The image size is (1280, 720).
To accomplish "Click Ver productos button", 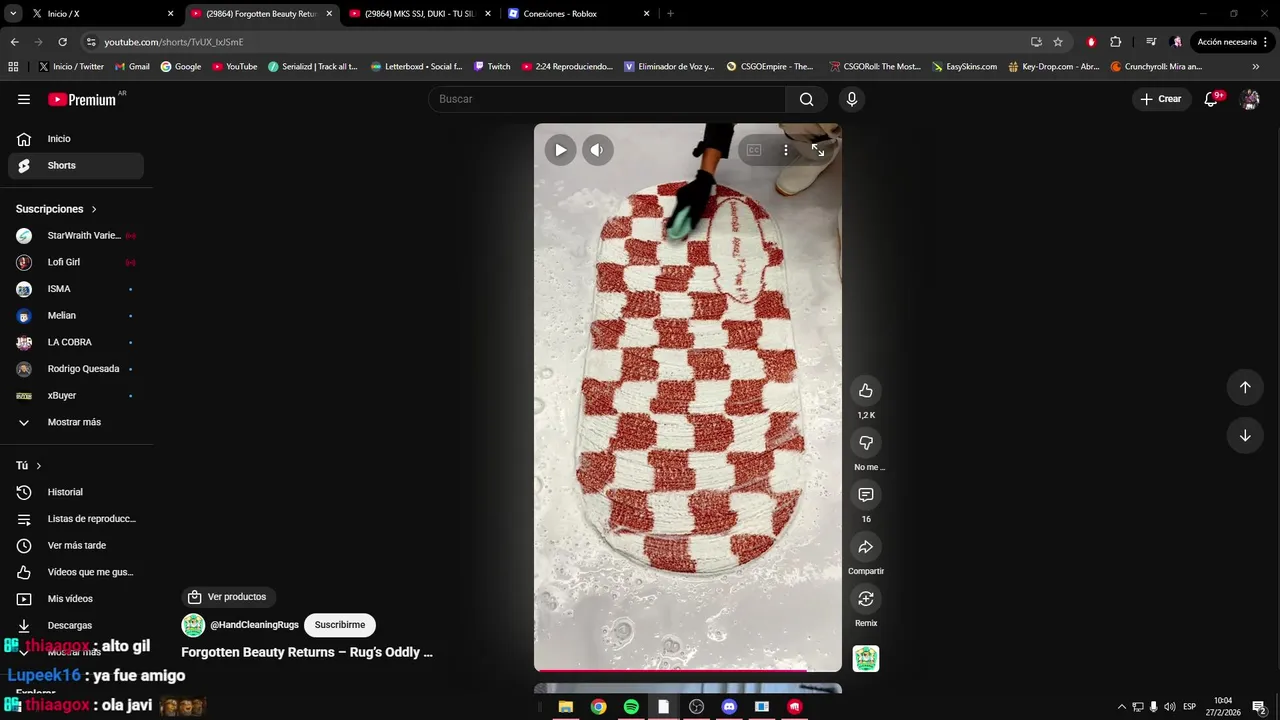I will click(x=228, y=597).
